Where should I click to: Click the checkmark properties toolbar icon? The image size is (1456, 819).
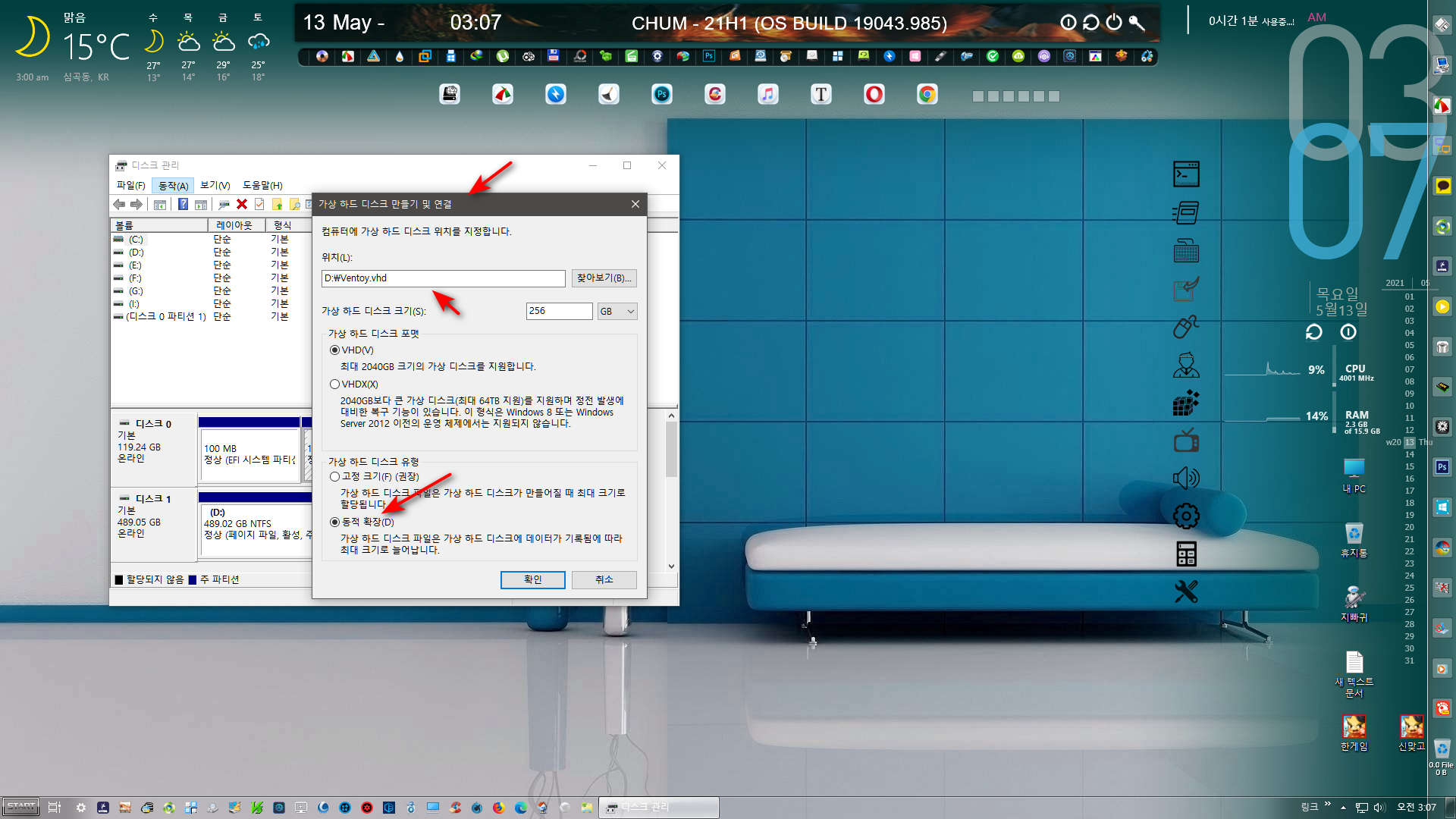point(259,204)
